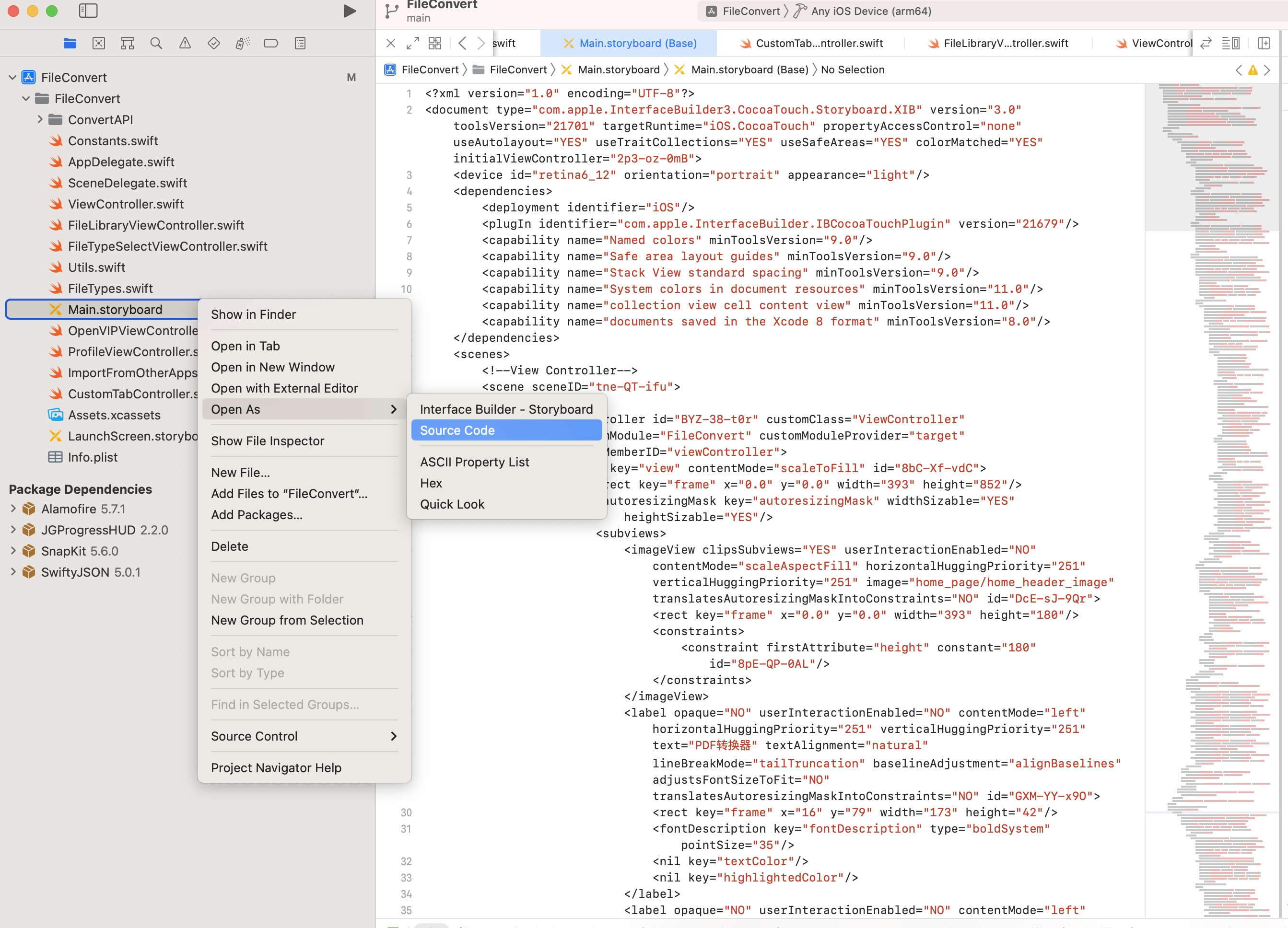
Task: Add an editor on the right icon
Action: click(x=1264, y=43)
